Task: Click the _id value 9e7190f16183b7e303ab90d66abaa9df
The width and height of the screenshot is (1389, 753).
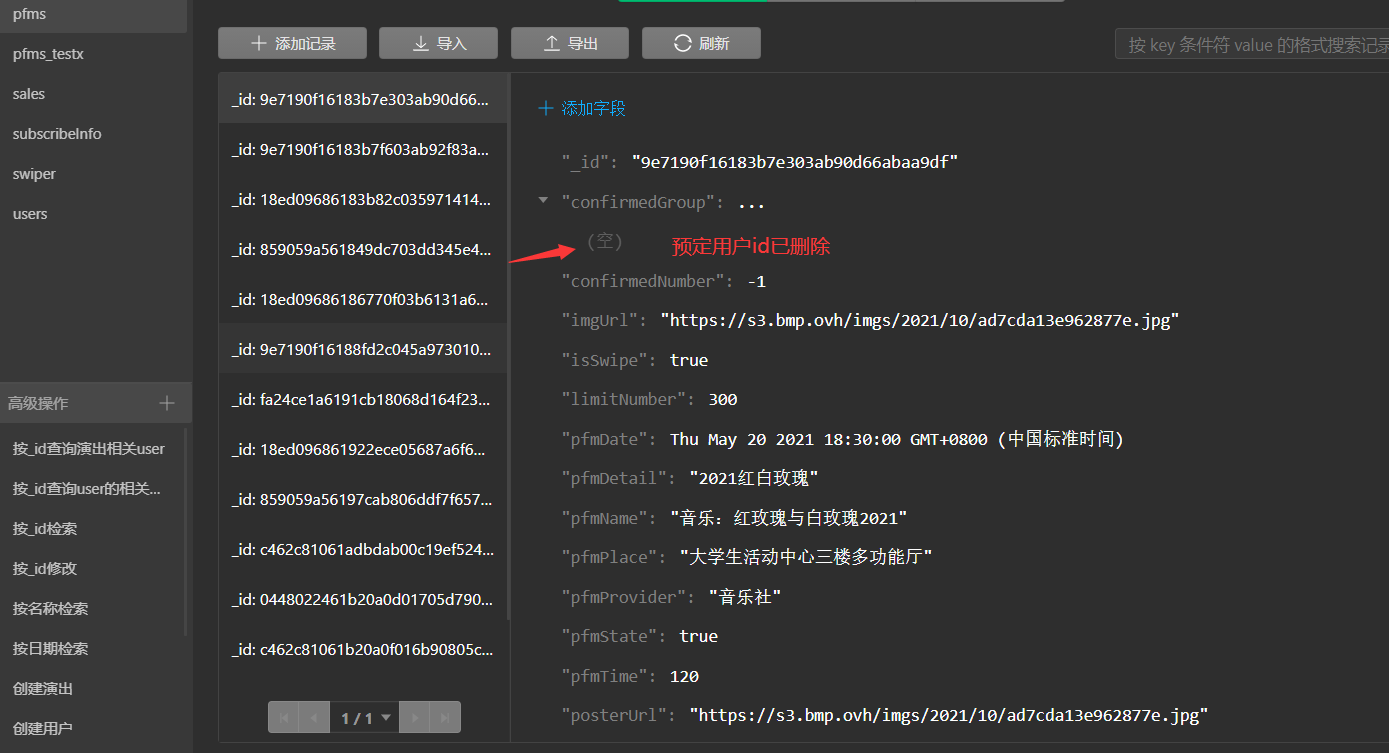Action: [x=795, y=162]
